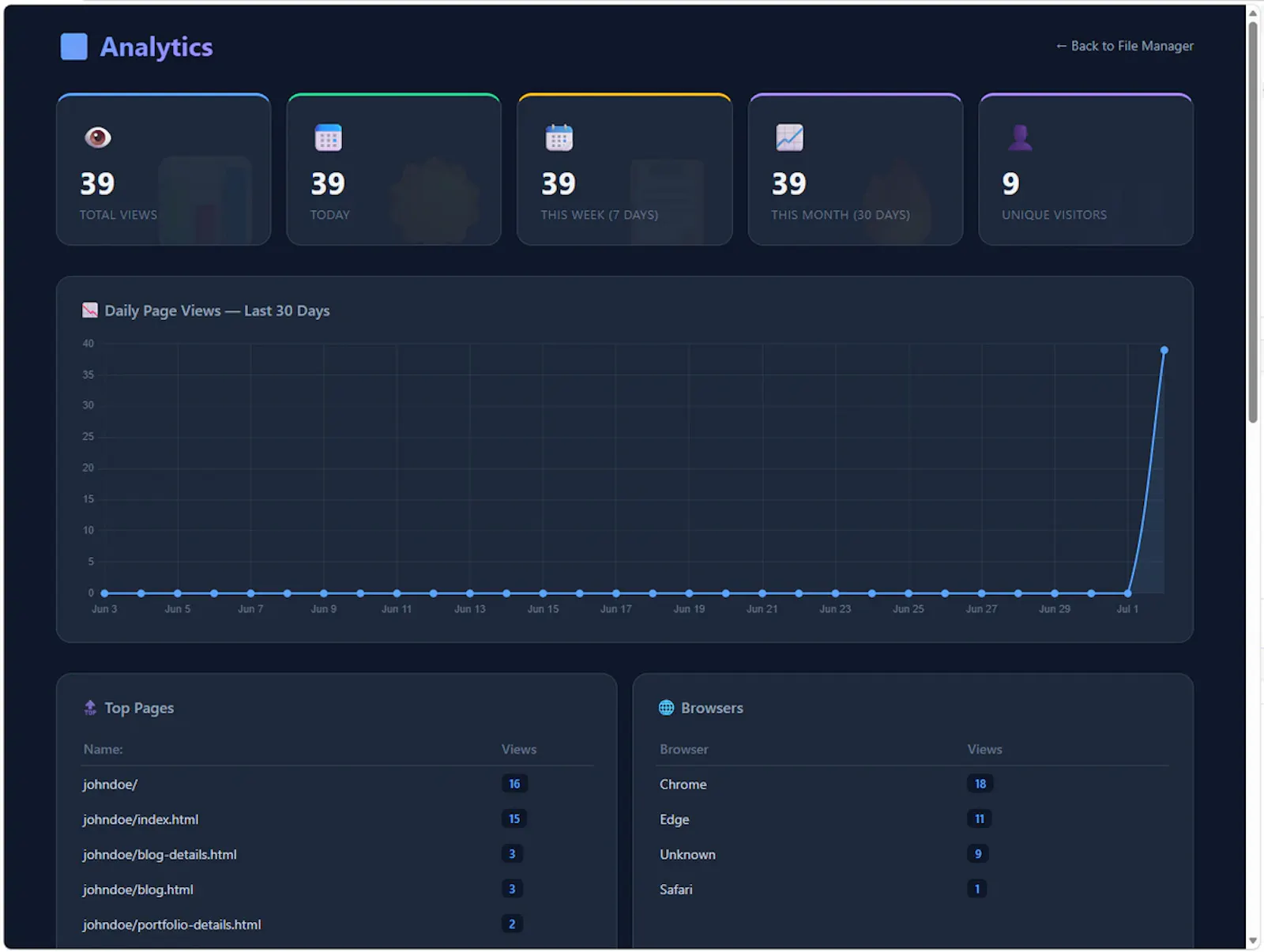Image resolution: width=1264 pixels, height=952 pixels.
Task: Click the scrollbar up arrow
Action: click(x=1253, y=12)
